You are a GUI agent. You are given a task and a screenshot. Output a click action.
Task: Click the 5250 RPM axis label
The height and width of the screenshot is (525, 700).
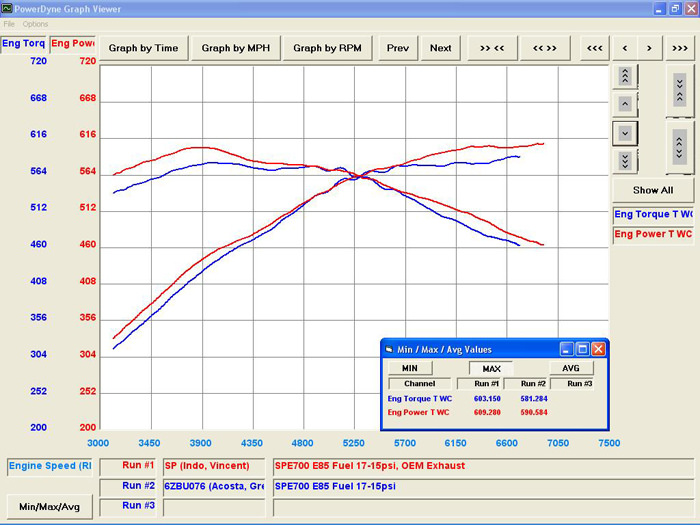click(354, 443)
